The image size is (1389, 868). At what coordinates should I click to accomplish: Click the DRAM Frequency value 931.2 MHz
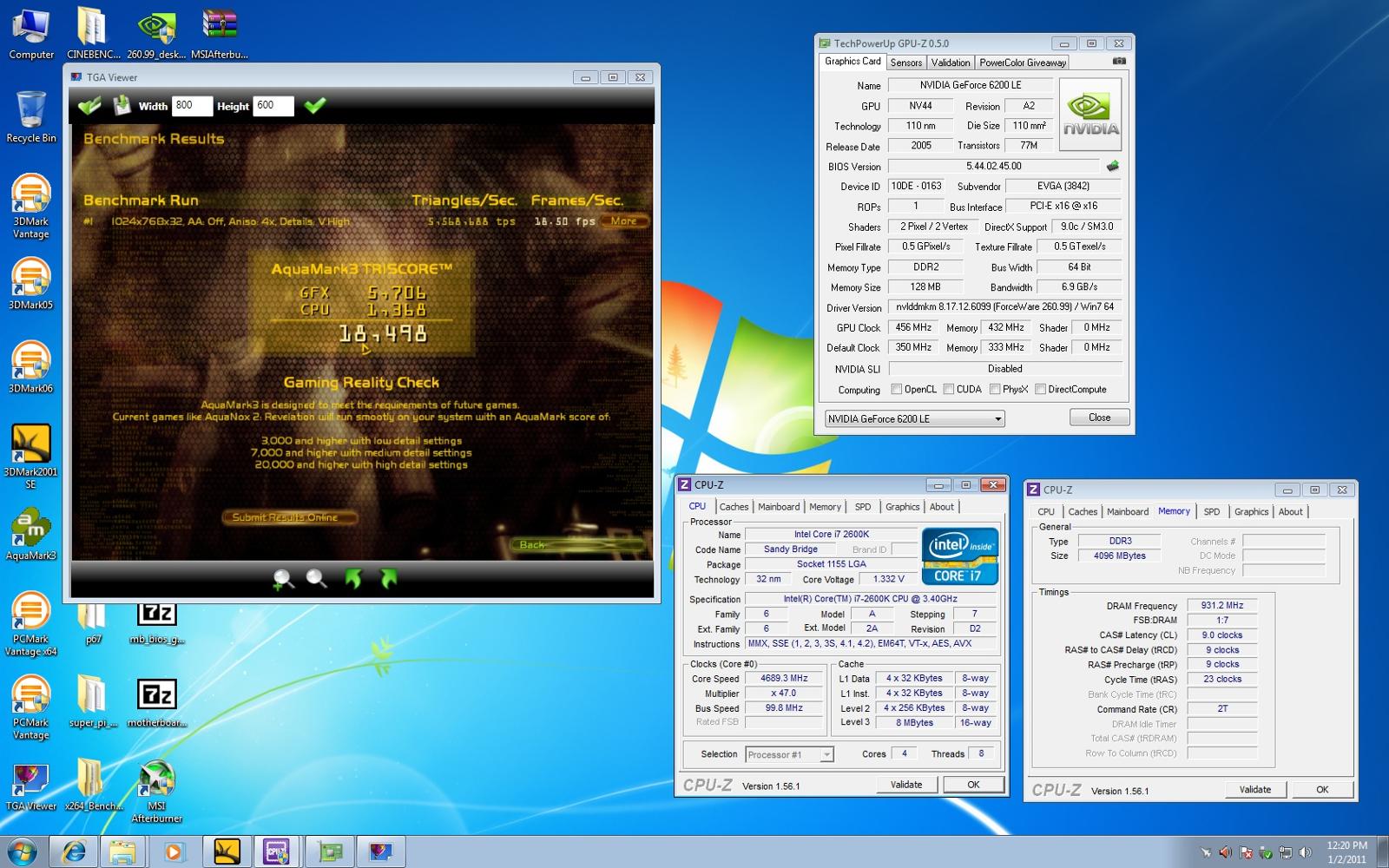[1222, 606]
